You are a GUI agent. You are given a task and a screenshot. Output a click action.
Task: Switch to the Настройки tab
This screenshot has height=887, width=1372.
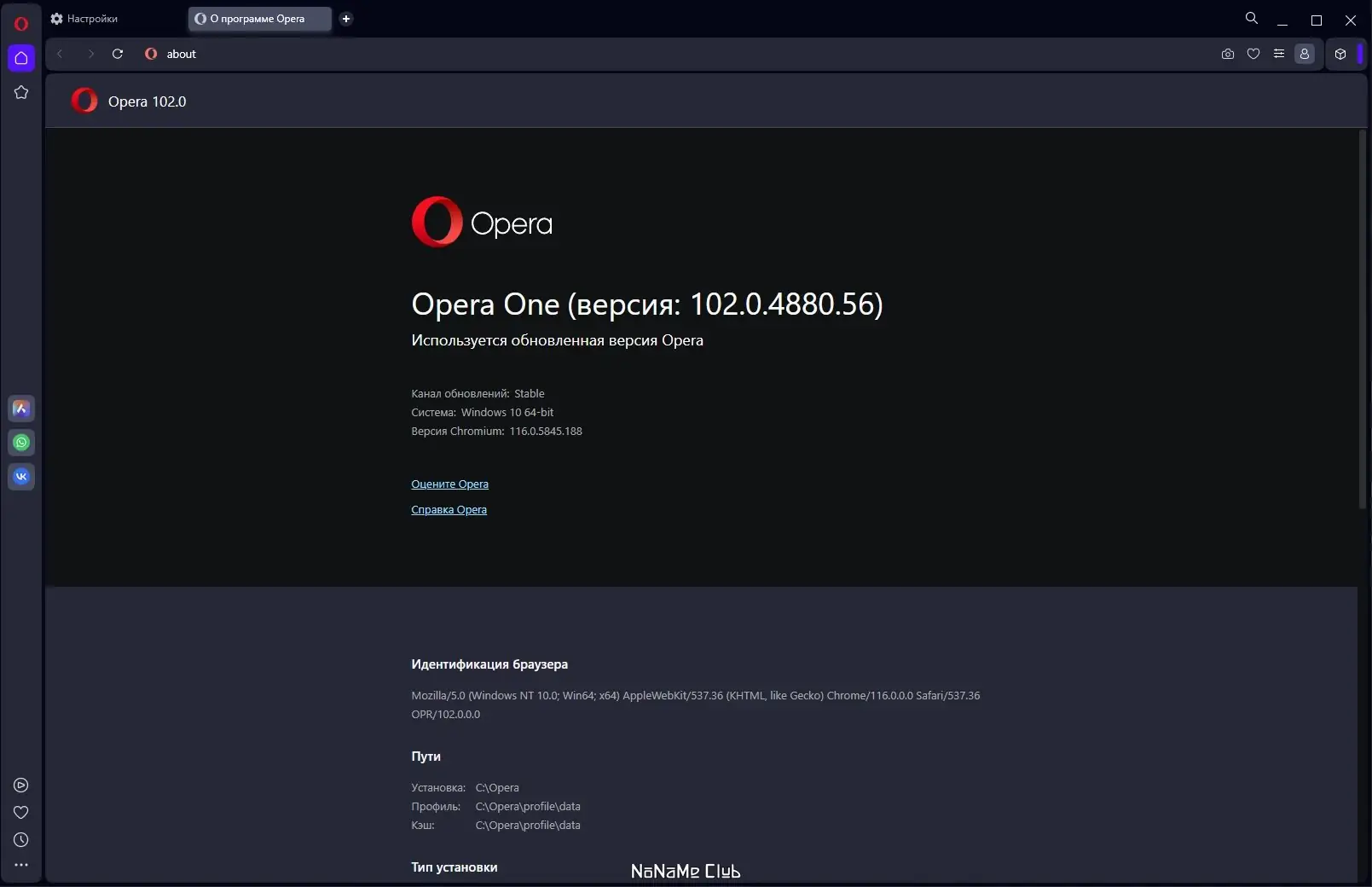pyautogui.click(x=85, y=19)
